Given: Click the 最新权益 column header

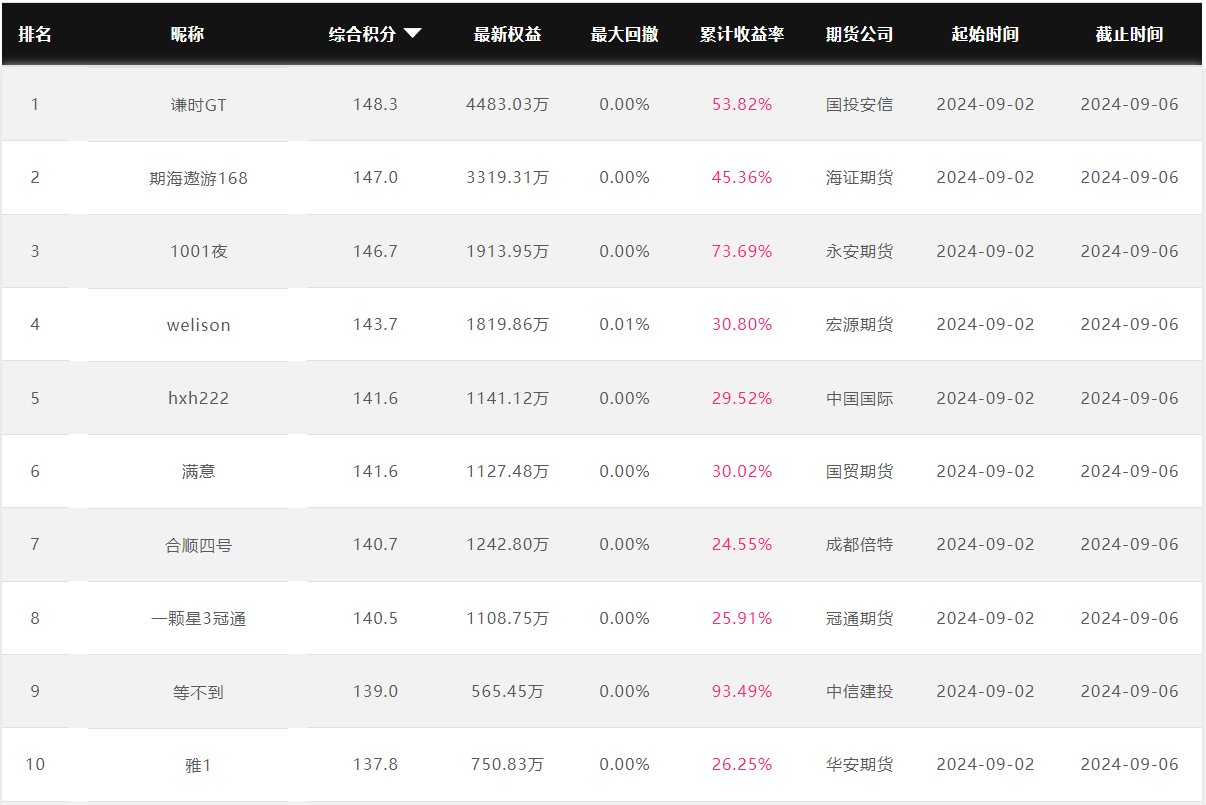Looking at the screenshot, I should click(508, 34).
